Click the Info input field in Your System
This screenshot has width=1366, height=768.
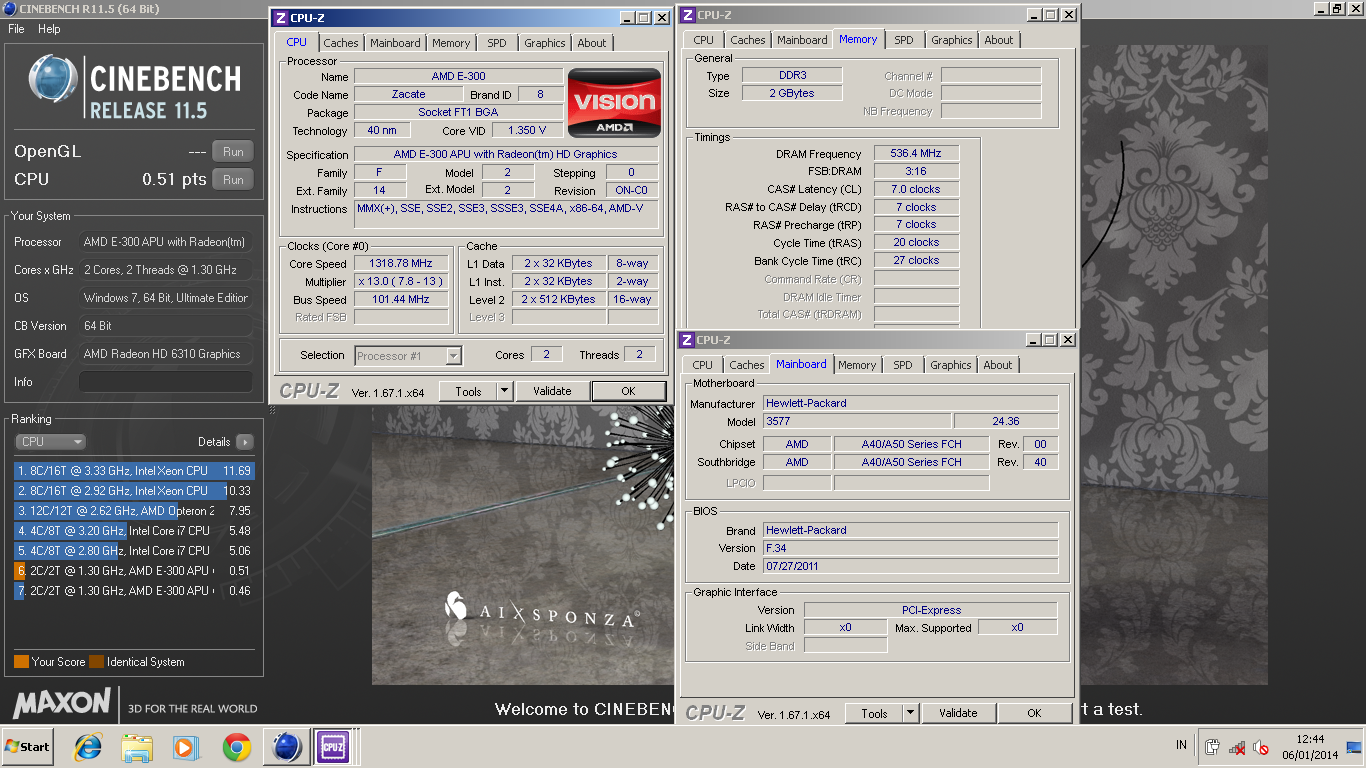coord(166,382)
